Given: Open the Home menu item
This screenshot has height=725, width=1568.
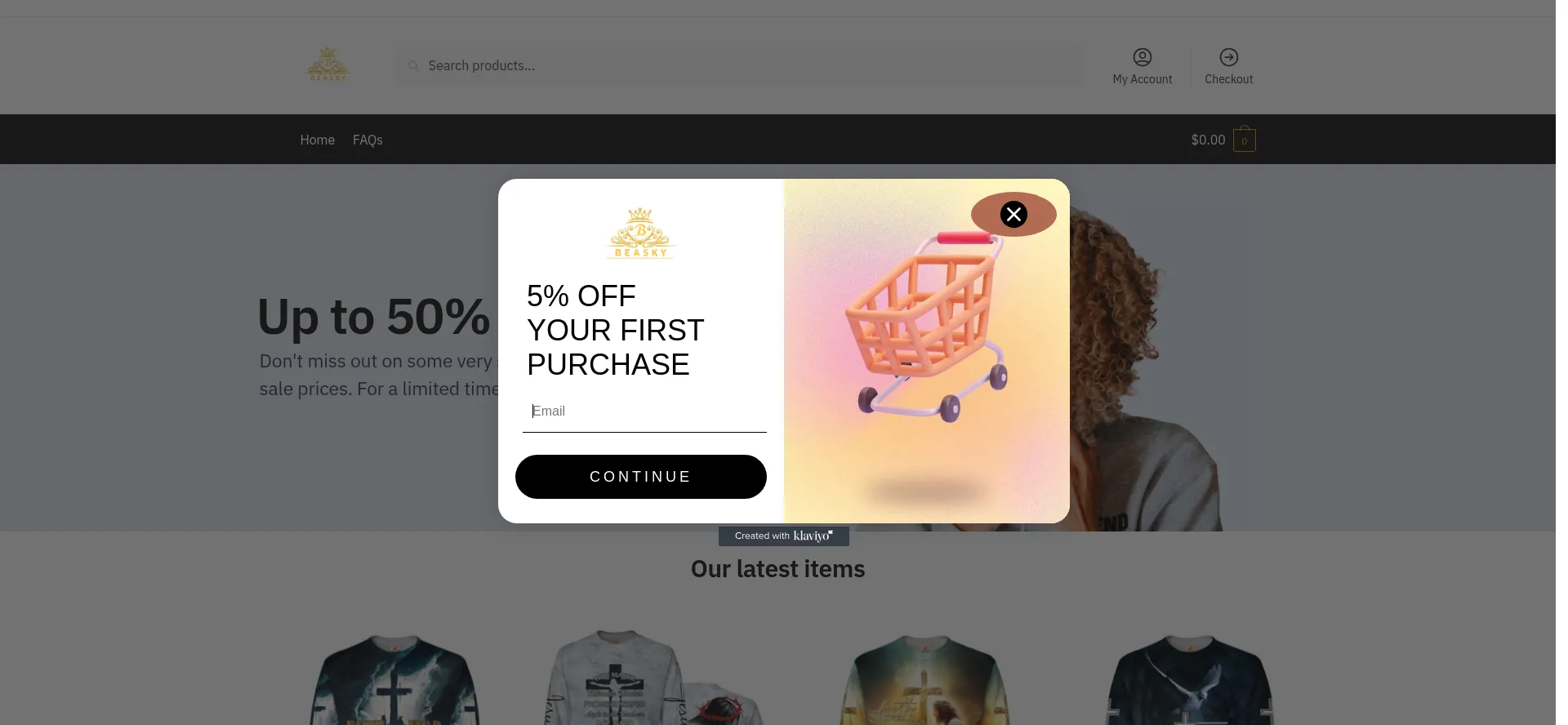Looking at the screenshot, I should (317, 140).
